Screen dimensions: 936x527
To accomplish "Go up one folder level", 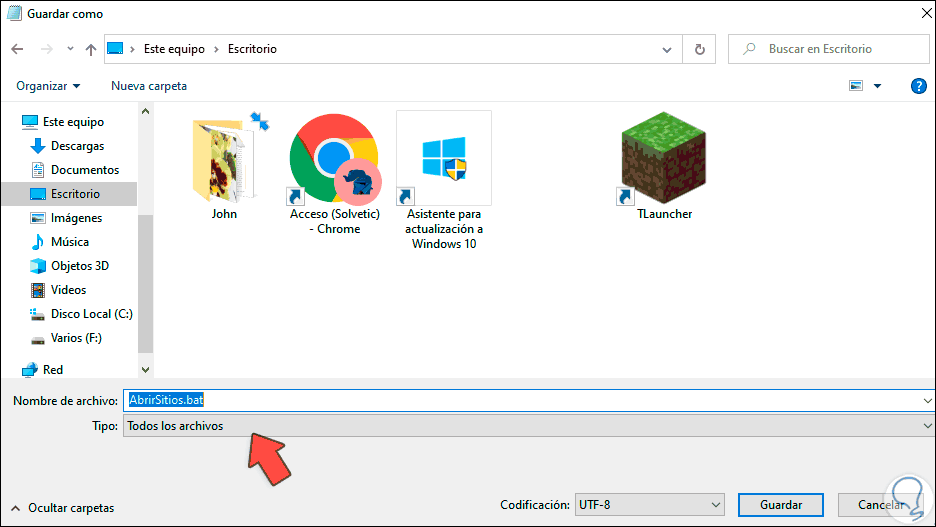I will pyautogui.click(x=91, y=50).
